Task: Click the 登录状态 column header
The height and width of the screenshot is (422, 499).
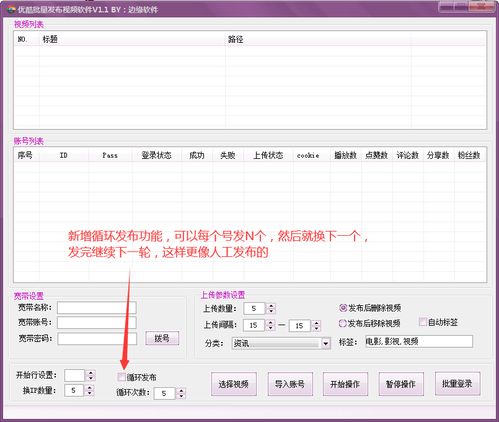Action: point(157,155)
